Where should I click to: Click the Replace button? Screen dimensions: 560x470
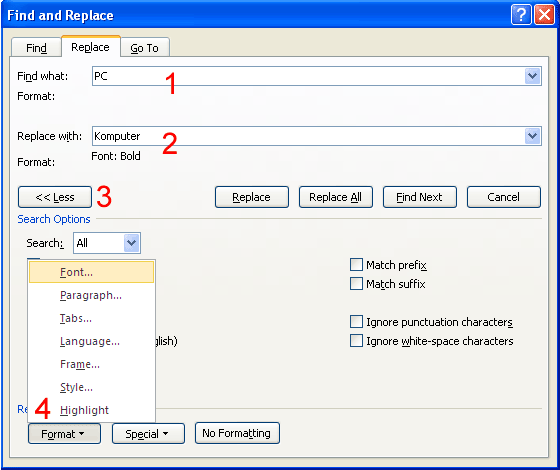coord(252,197)
